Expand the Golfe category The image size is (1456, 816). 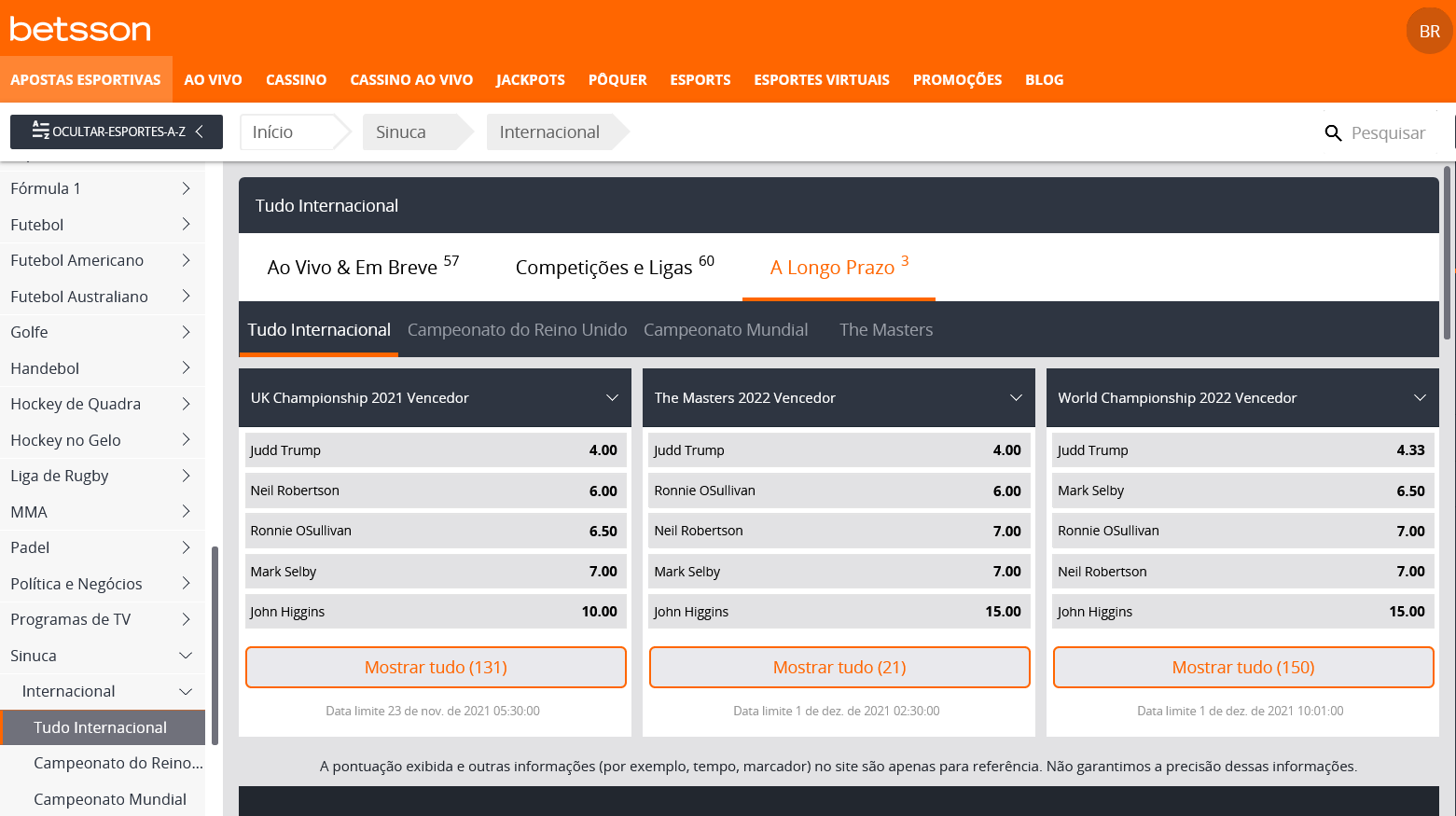pyautogui.click(x=103, y=332)
